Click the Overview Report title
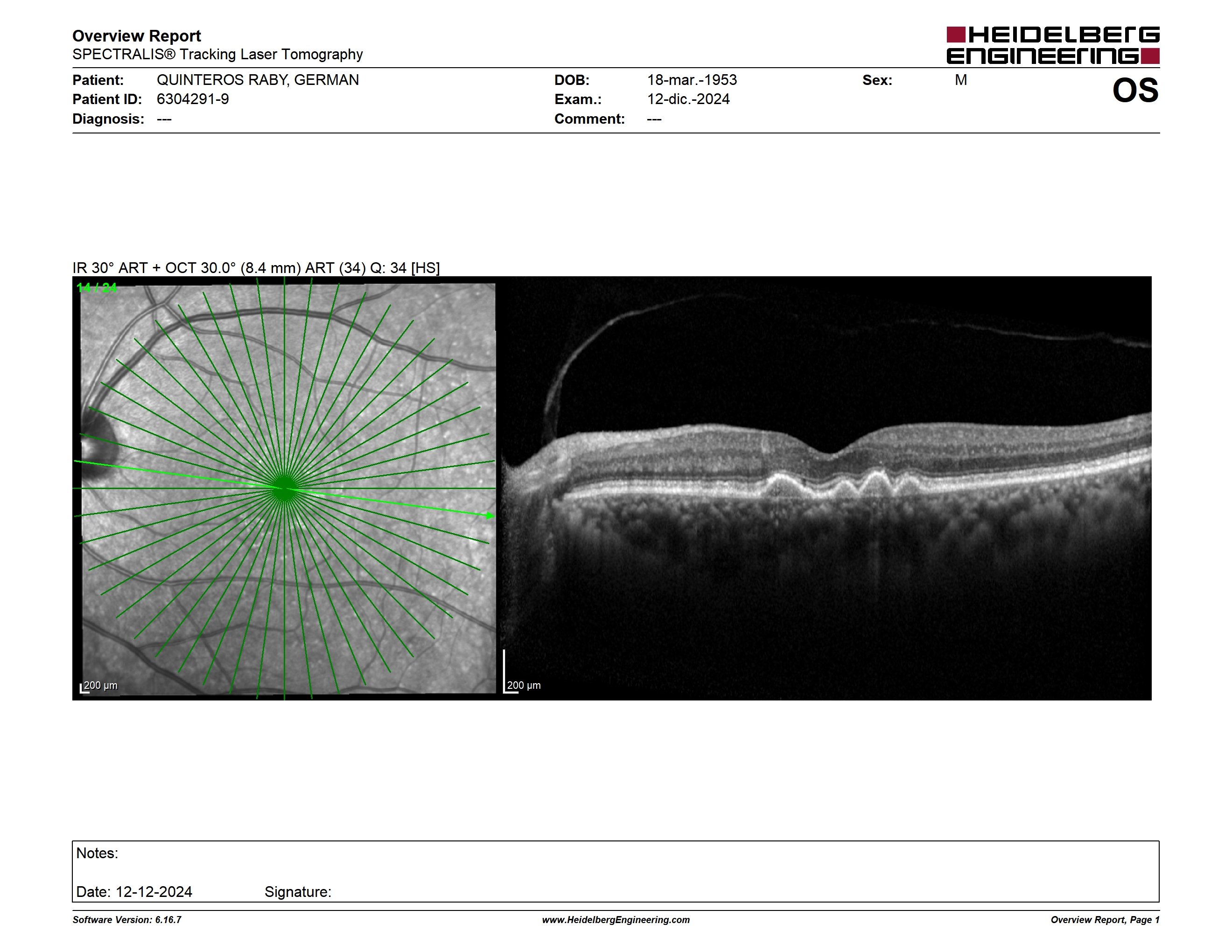This screenshot has width=1232, height=952. pyautogui.click(x=137, y=36)
